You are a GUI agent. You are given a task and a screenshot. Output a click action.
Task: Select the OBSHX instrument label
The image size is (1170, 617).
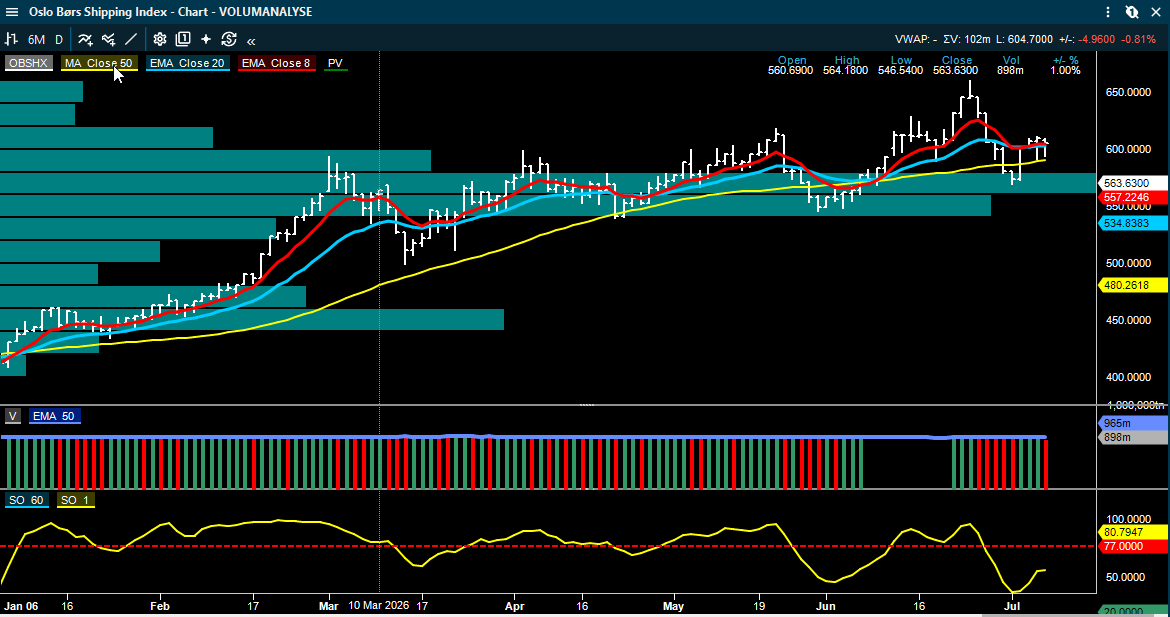click(x=28, y=63)
